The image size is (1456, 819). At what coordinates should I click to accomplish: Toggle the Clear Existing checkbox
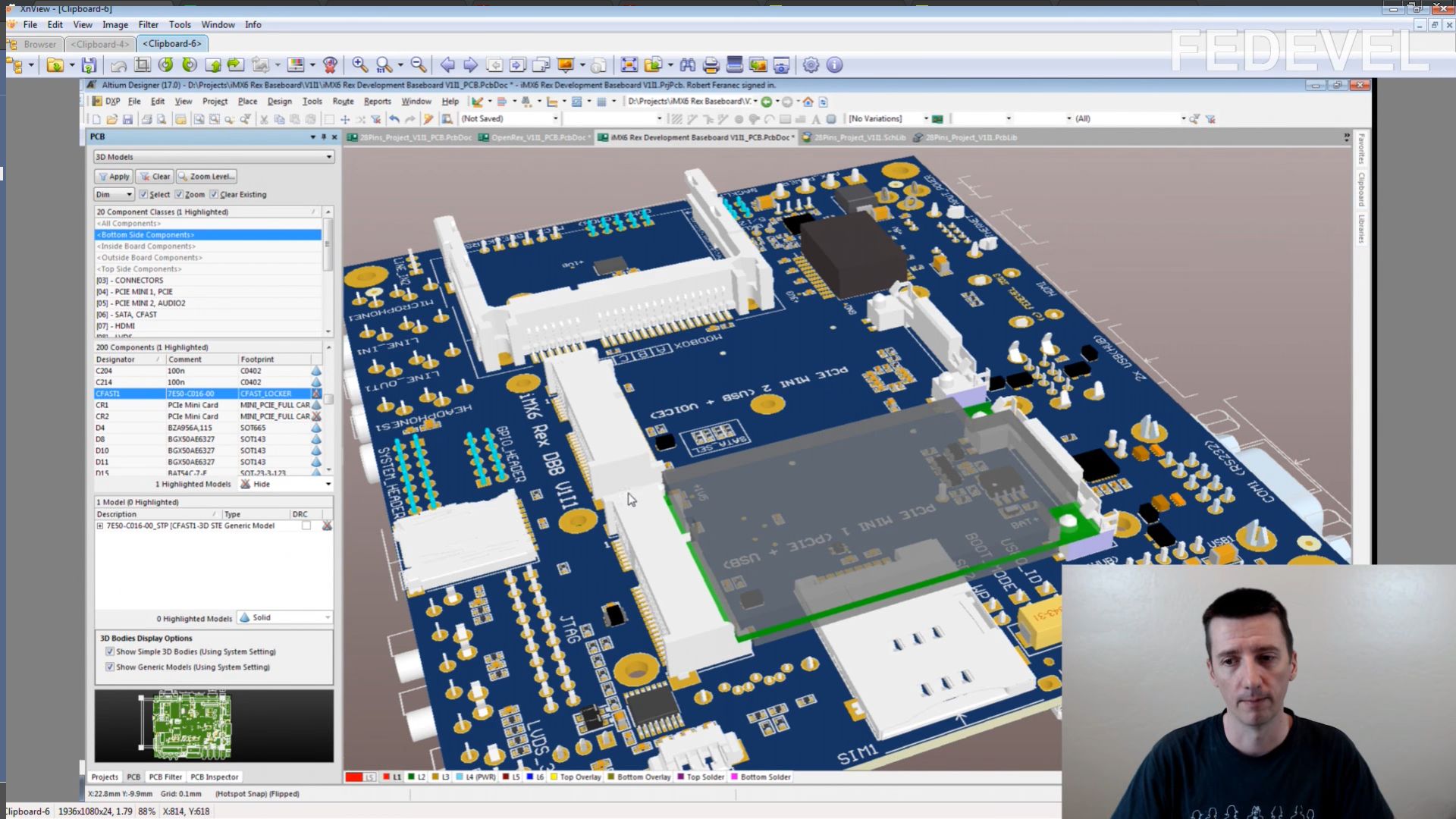[x=215, y=195]
